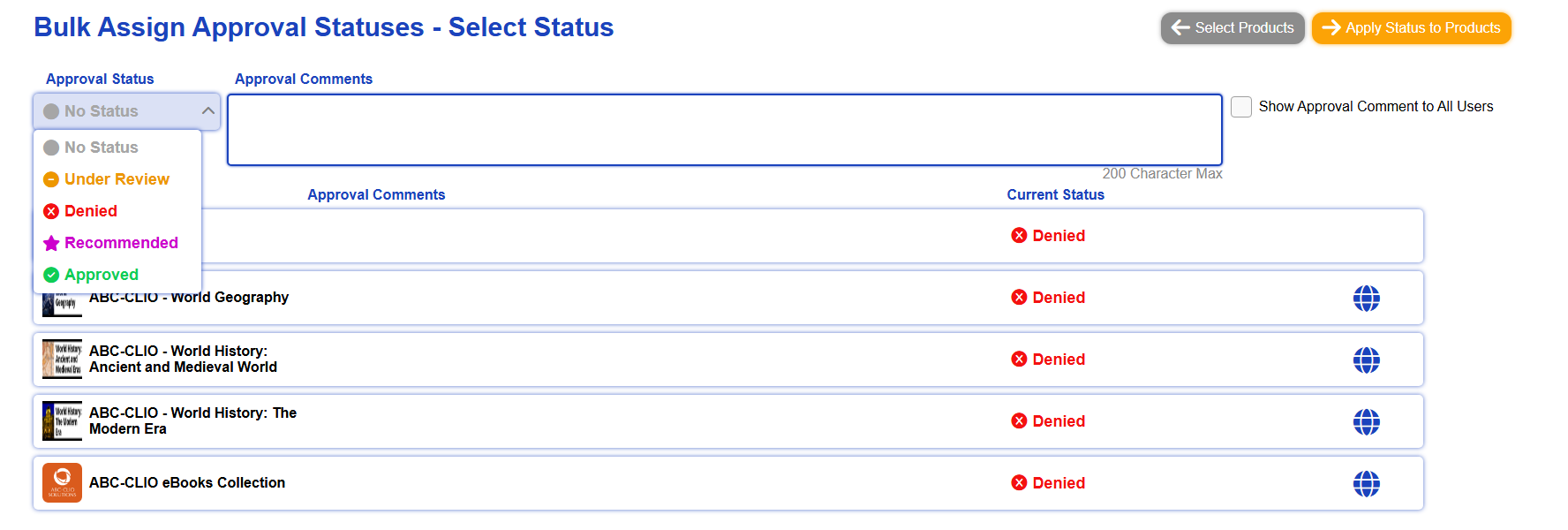
Task: Click World History Modern Era cover thumbnail
Action: [x=62, y=421]
